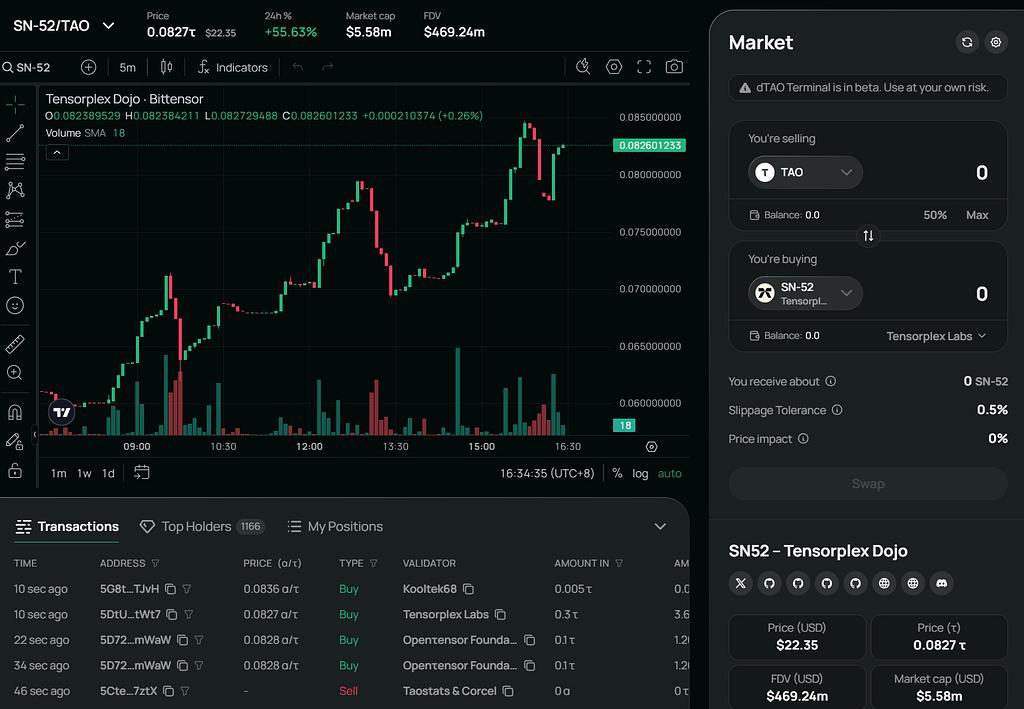Open chart settings hexagon icon
Viewport: 1024px width, 709px height.
614,67
